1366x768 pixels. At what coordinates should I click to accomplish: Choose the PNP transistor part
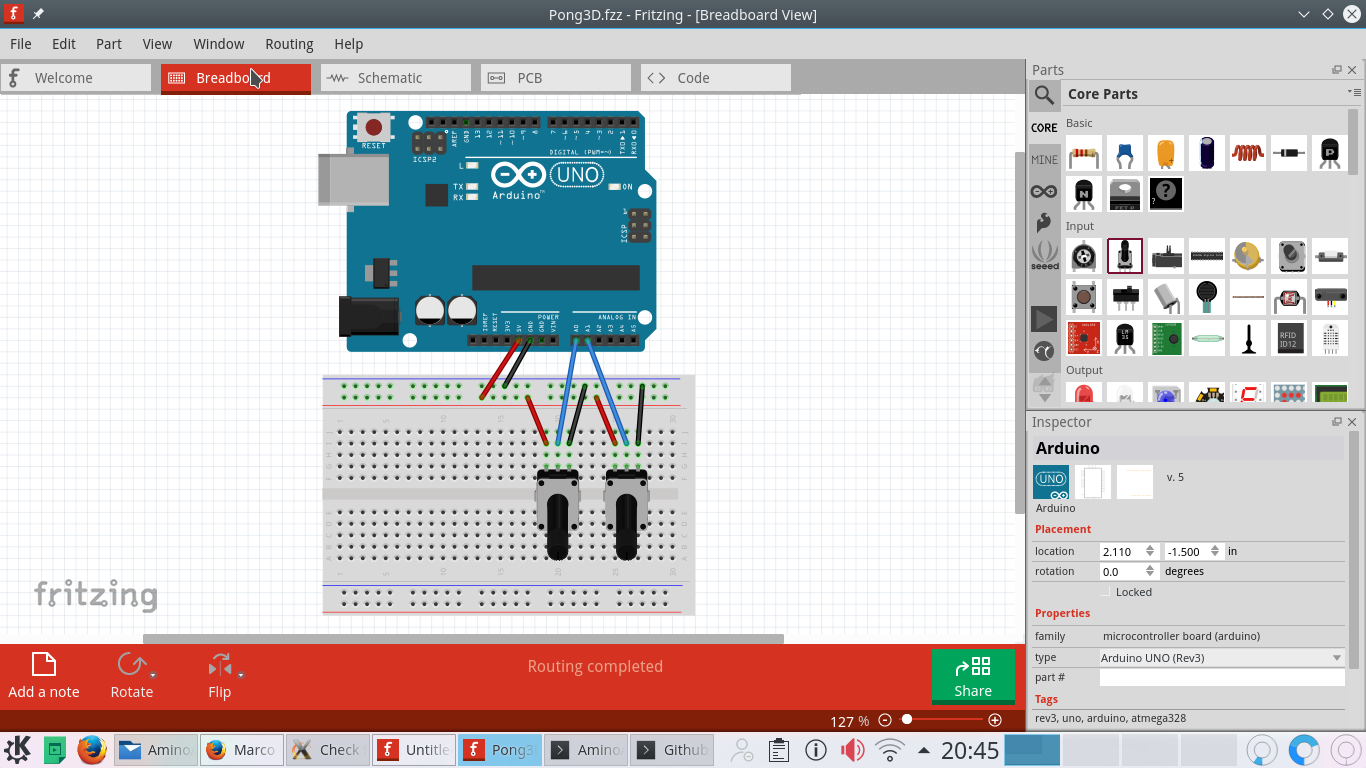1330,153
